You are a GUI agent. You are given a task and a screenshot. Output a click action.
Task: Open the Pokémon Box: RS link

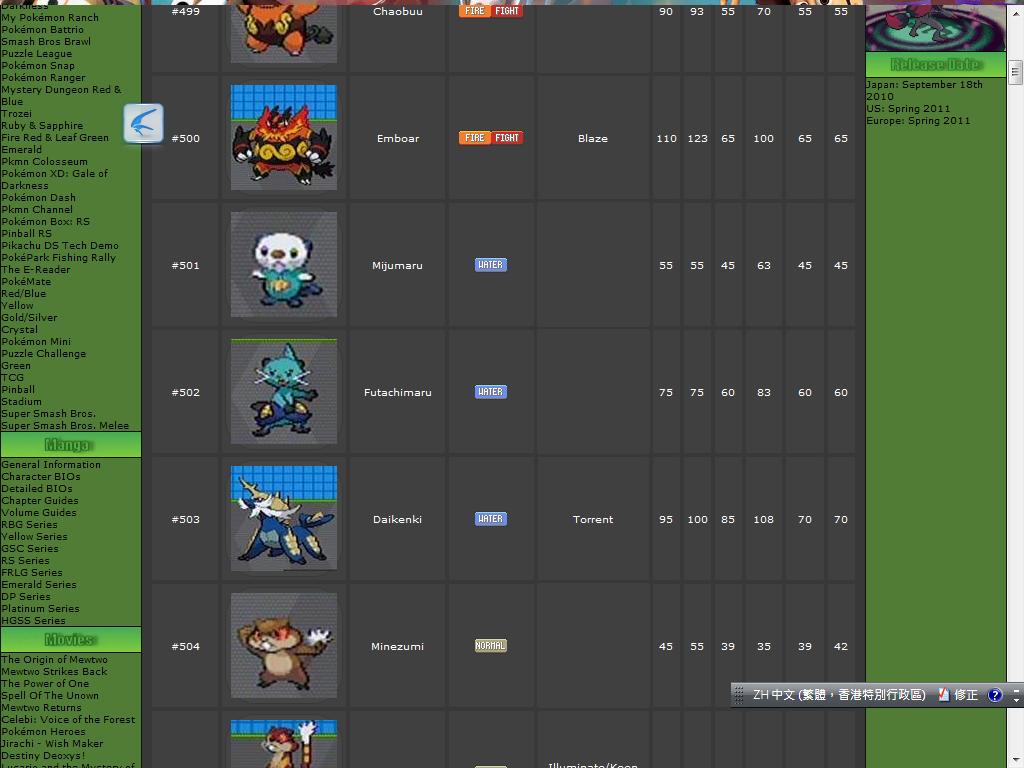pos(46,221)
